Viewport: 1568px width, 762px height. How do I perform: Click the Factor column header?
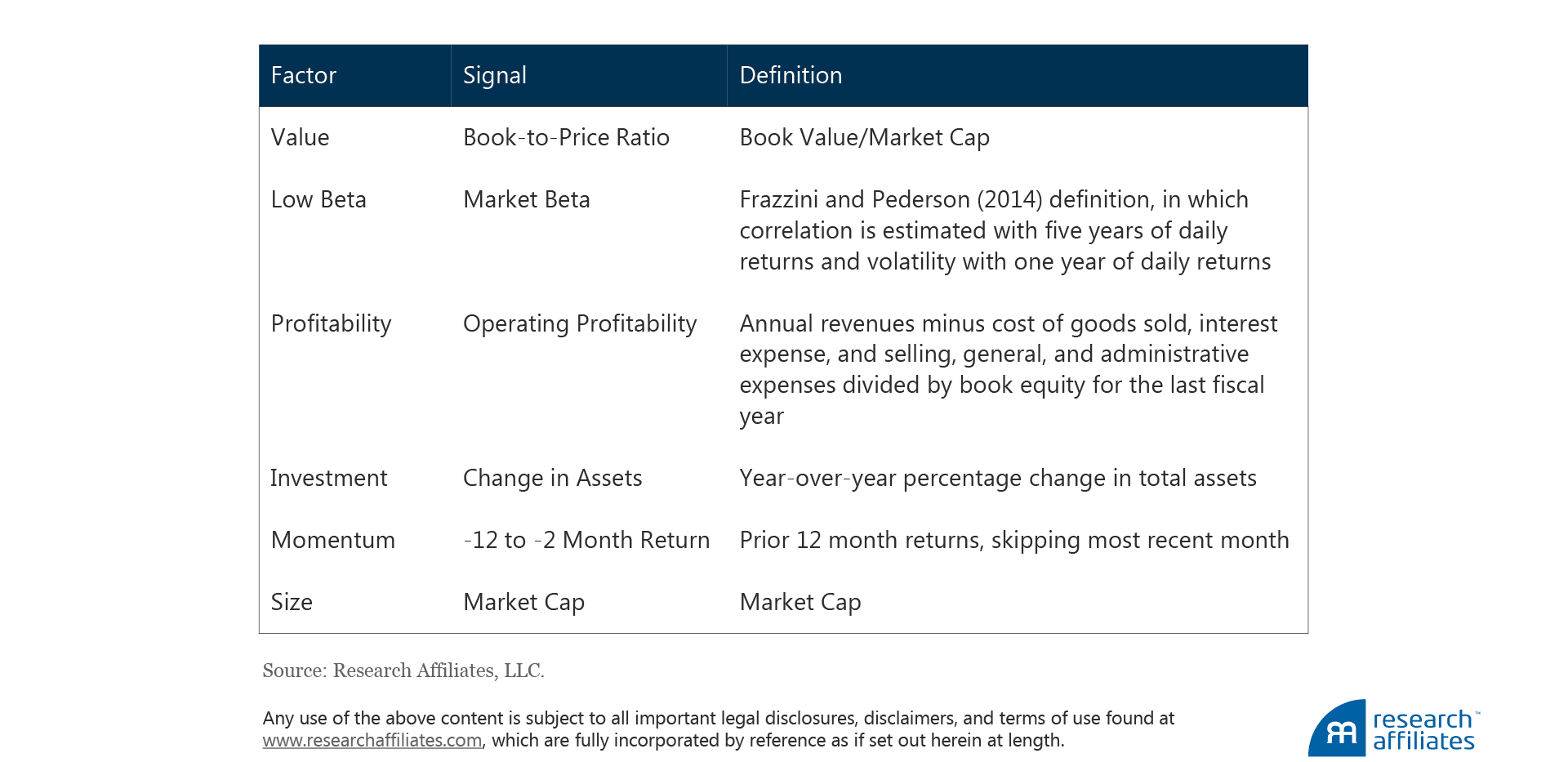click(304, 76)
